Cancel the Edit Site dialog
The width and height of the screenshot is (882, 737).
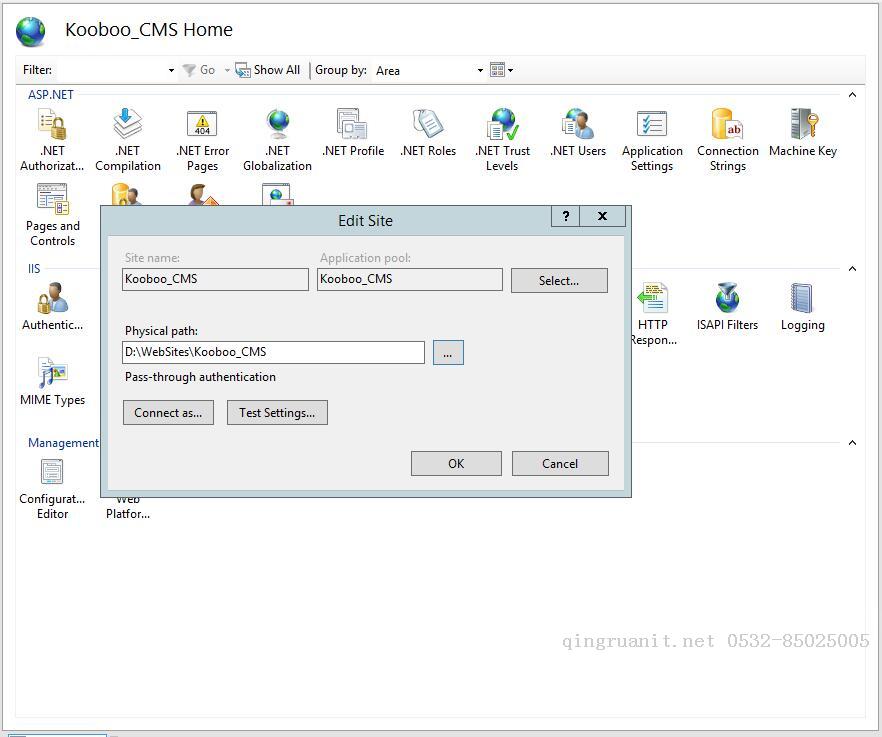coord(560,464)
